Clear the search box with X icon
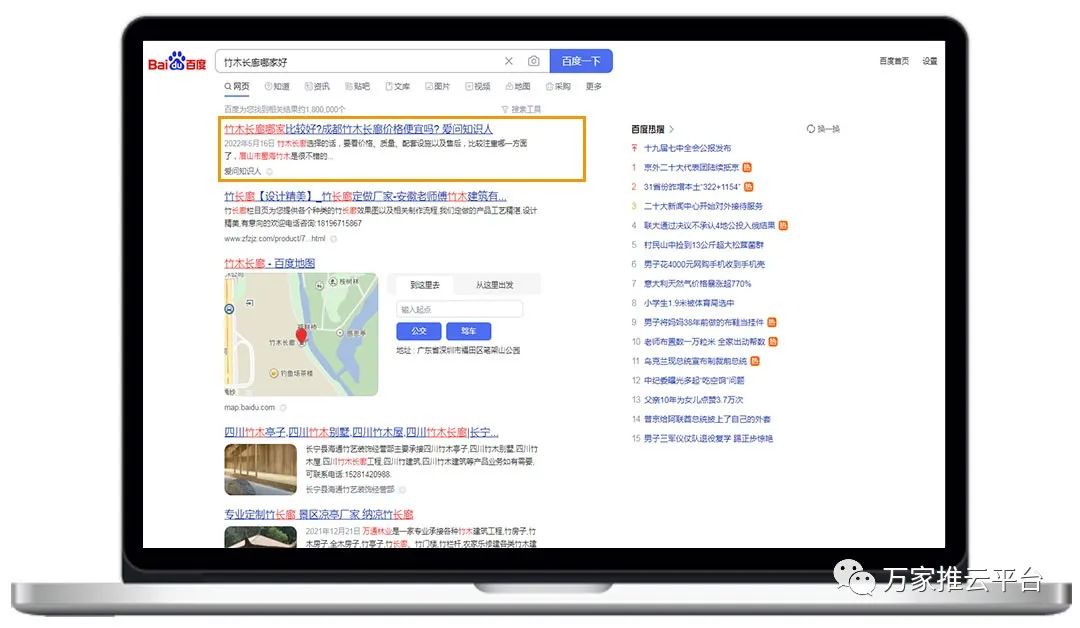This screenshot has width=1080, height=628. [508, 61]
